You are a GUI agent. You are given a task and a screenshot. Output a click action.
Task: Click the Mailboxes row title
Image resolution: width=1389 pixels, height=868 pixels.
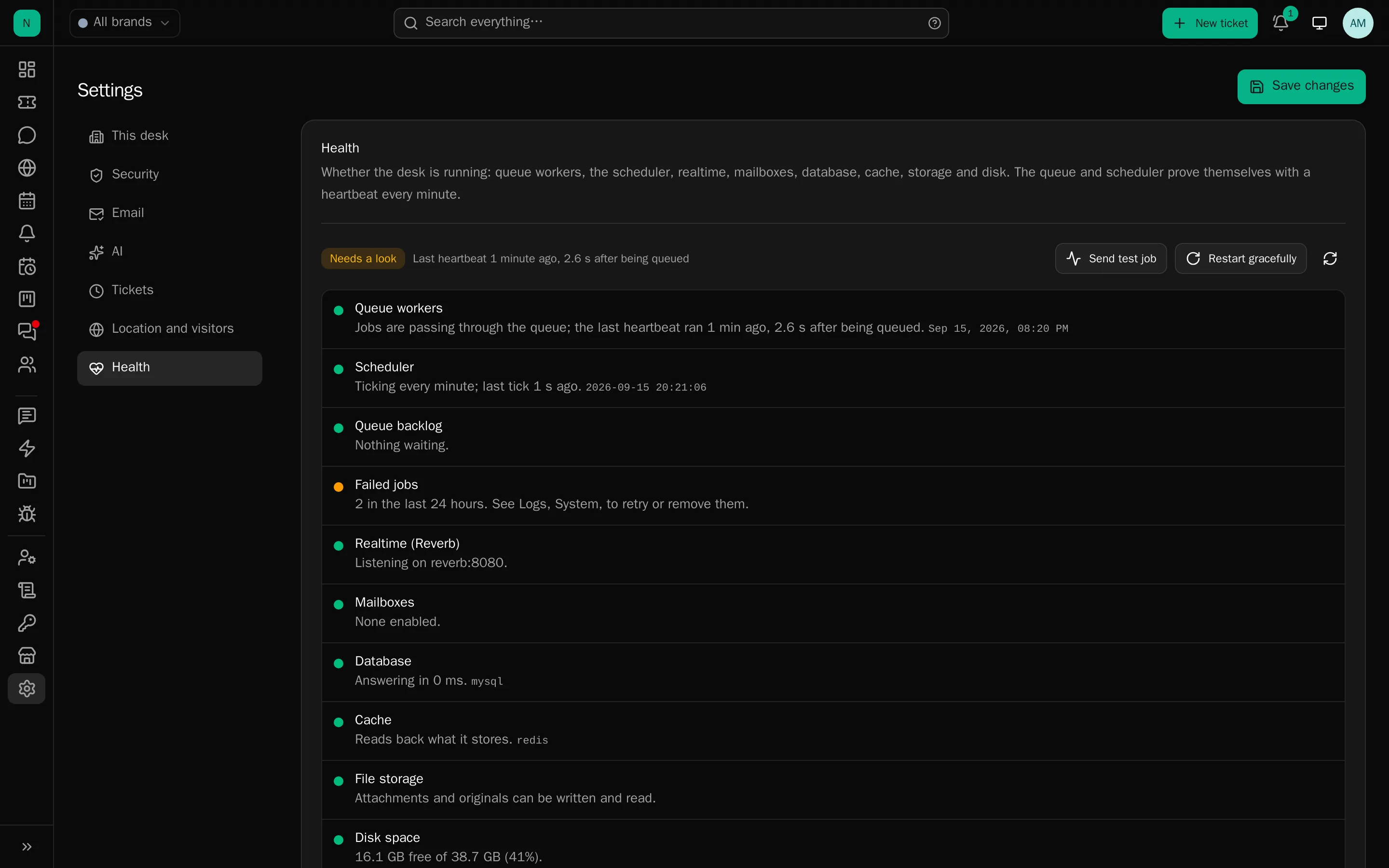point(384,603)
